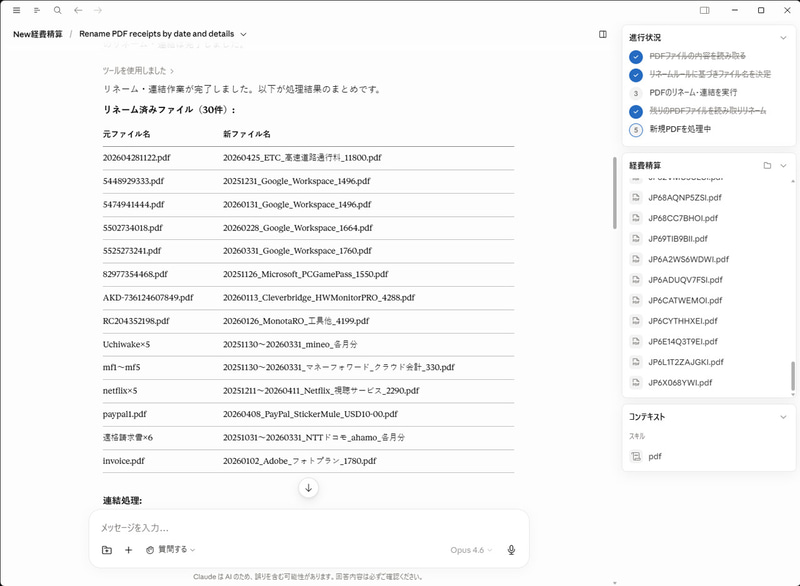Screen dimensions: 800x586
Task: Open search with magnifier icon
Action: (58, 10)
